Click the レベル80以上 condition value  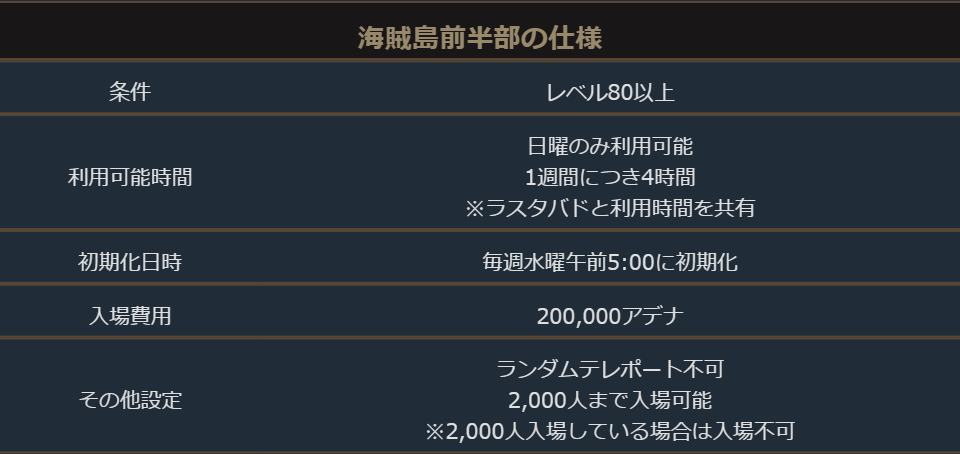coord(610,93)
